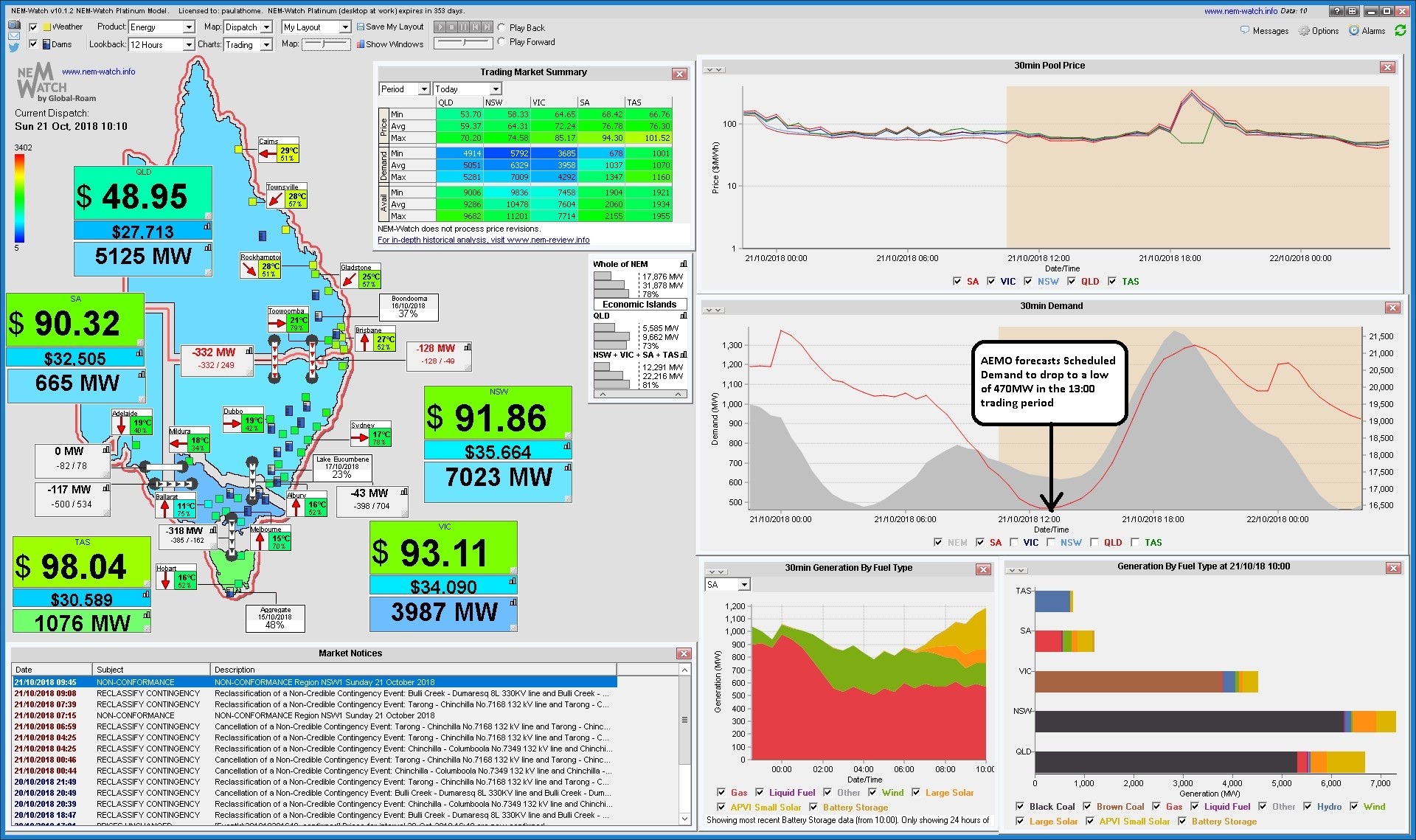This screenshot has height=840, width=1416.
Task: Toggle SA checkbox in 30min Pool Price legend
Action: pyautogui.click(x=957, y=281)
